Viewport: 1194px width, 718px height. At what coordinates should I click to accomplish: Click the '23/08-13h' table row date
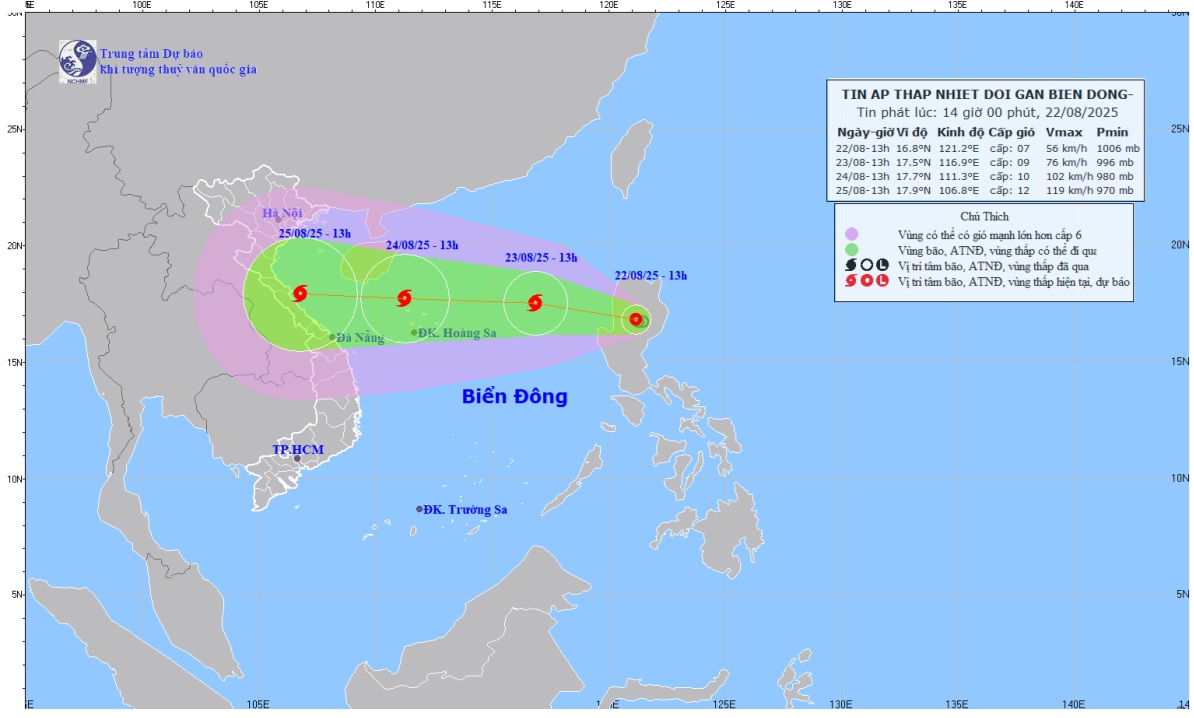862,162
